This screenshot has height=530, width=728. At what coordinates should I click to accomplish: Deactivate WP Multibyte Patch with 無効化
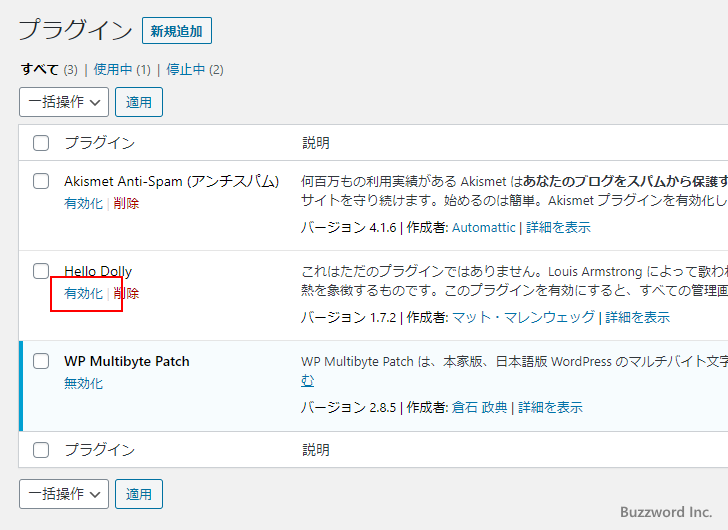(x=83, y=384)
